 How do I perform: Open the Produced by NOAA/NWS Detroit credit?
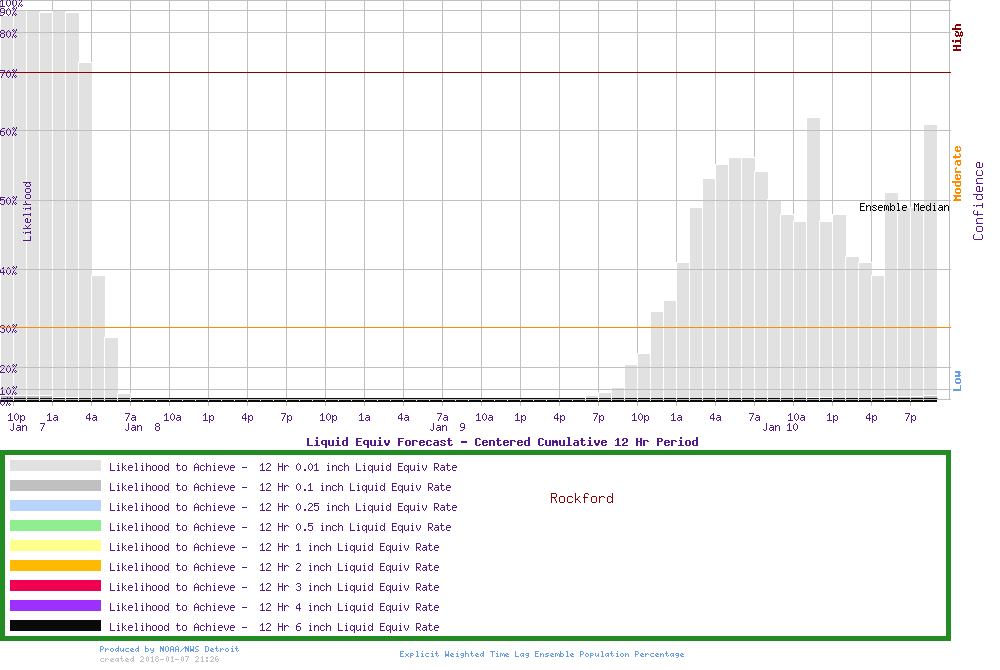coord(169,649)
